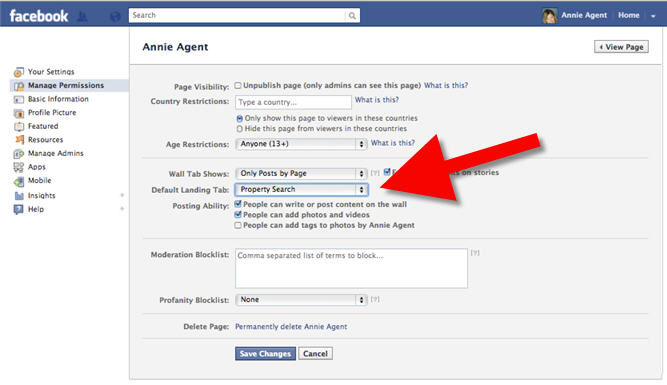Screen dimensions: 667x385
Task: Open Your Settings section
Action: pyautogui.click(x=51, y=72)
